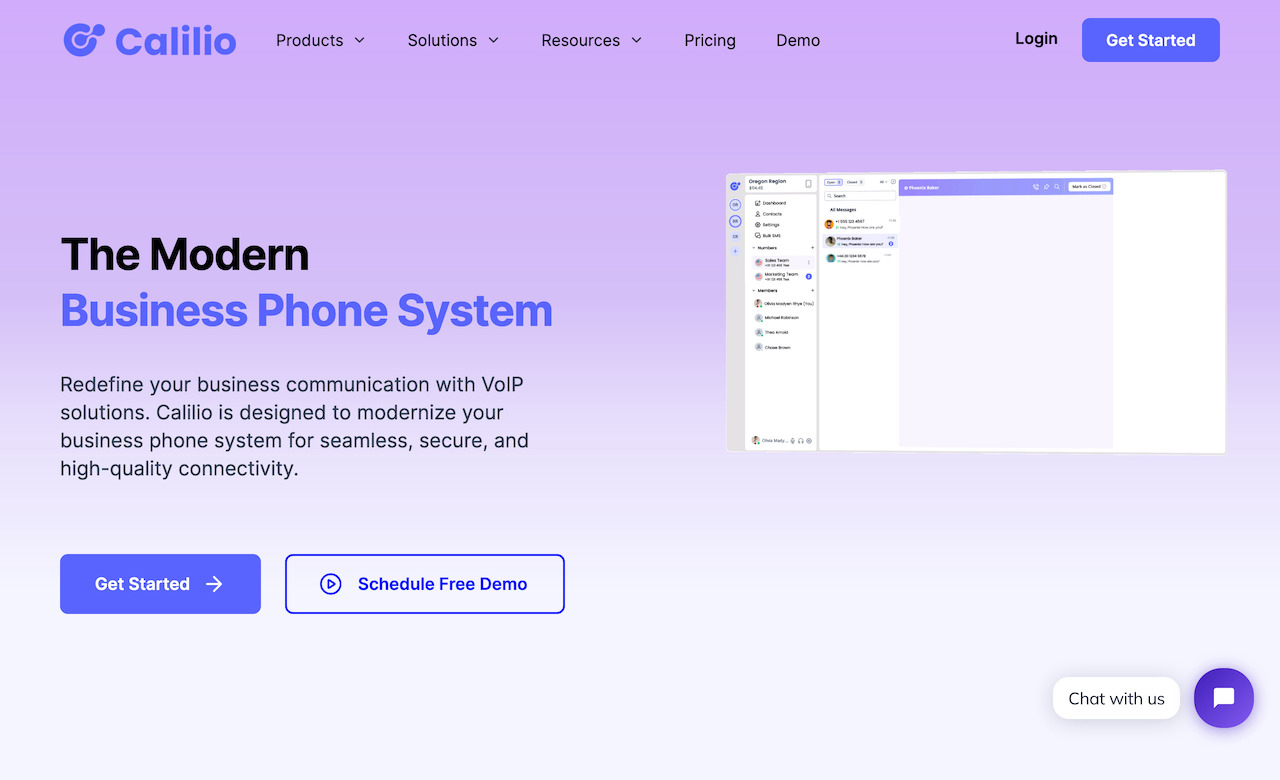Open the Solutions dropdown menu

click(452, 40)
